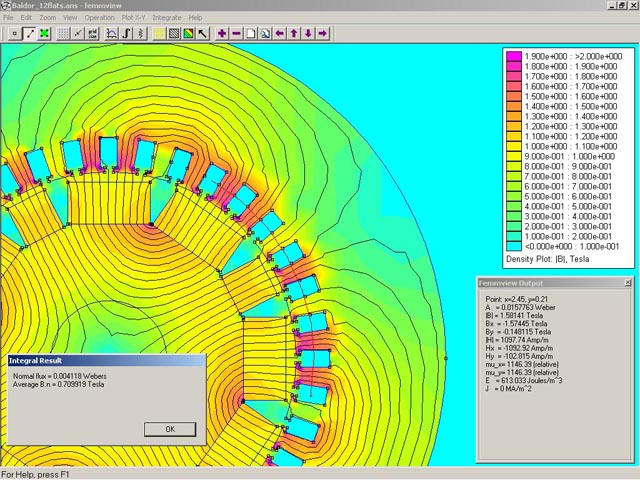Click 'For Help, press F1' status bar text
The height and width of the screenshot is (480, 640).
pos(36,475)
